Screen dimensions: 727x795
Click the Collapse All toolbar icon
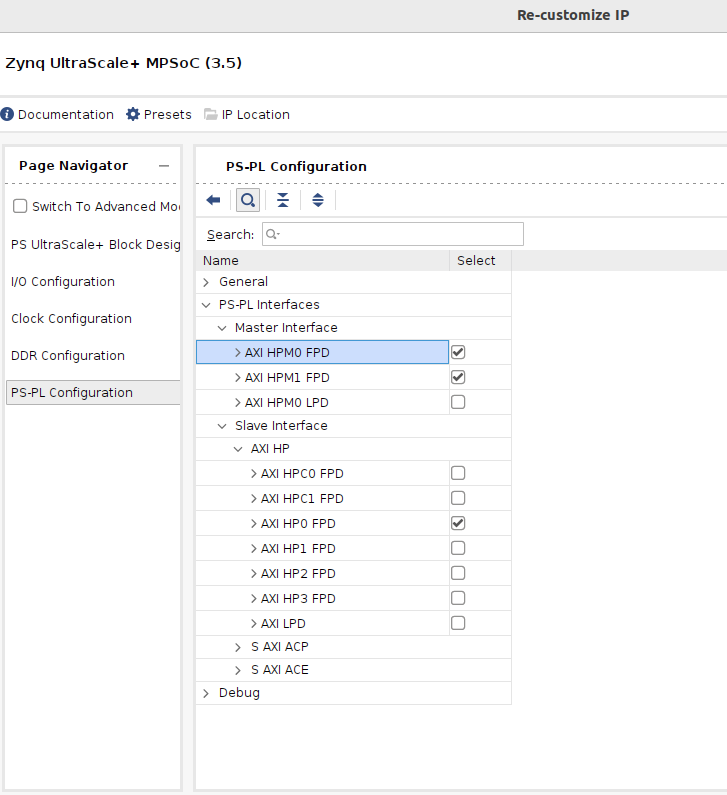tap(283, 200)
